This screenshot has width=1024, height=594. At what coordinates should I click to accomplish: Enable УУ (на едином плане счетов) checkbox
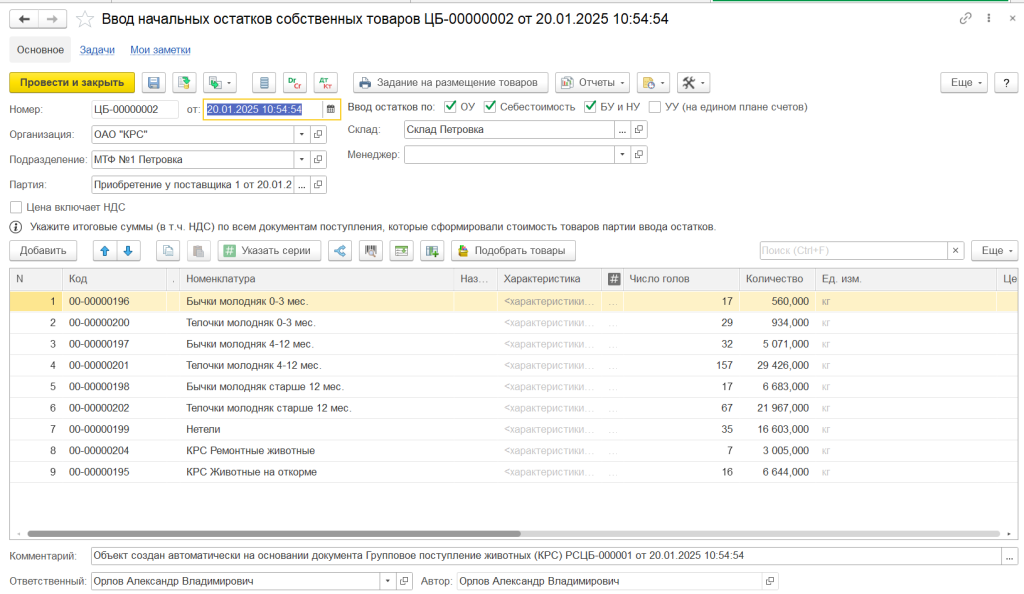(655, 107)
